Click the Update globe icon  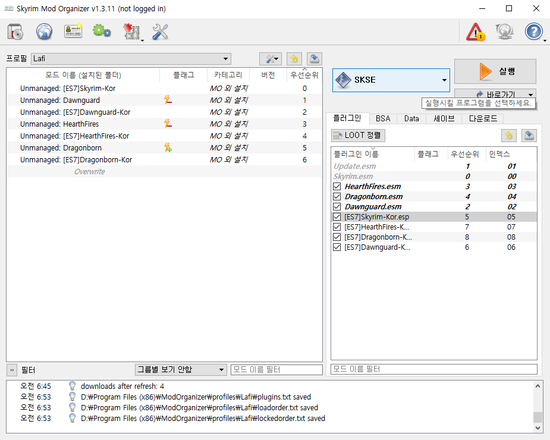[504, 32]
